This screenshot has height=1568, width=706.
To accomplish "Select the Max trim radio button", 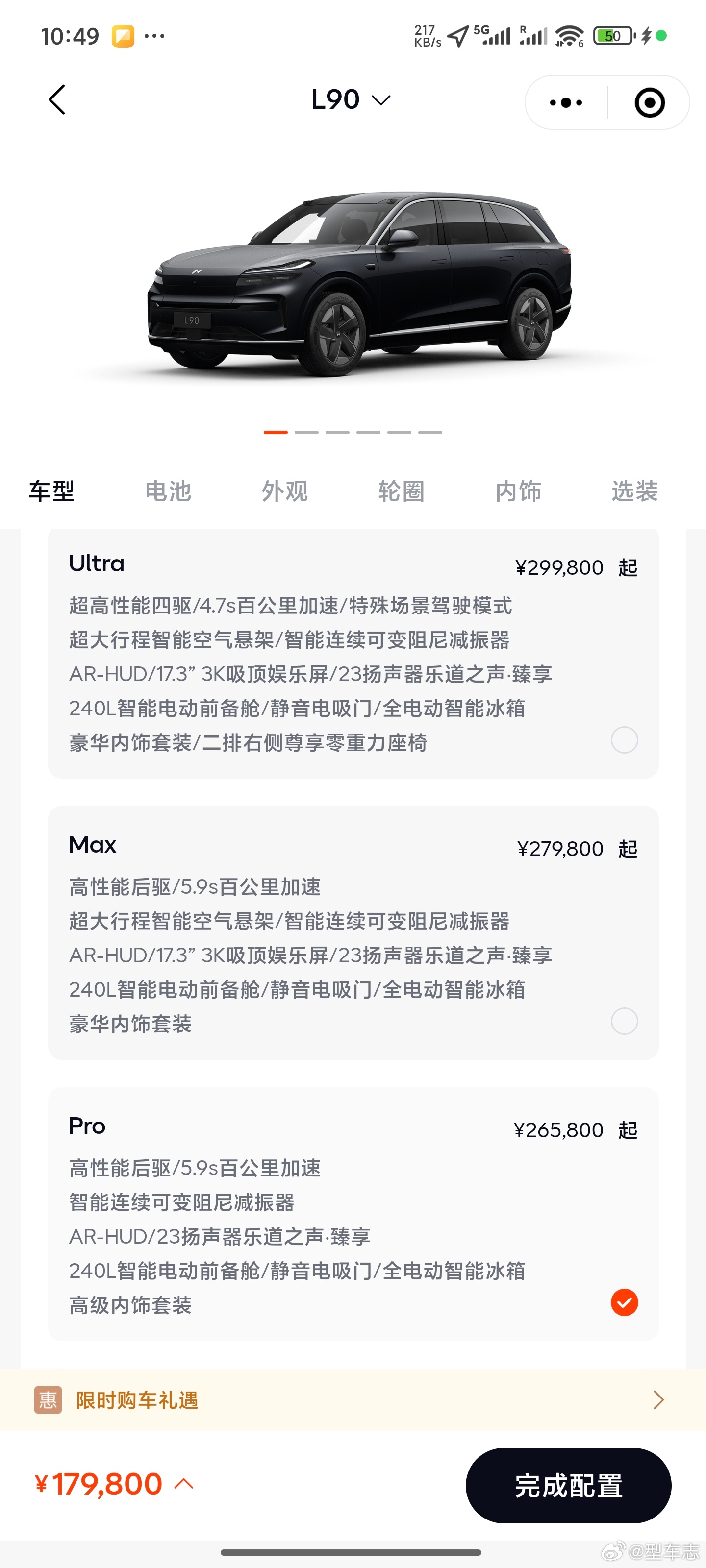I will coord(625,1021).
